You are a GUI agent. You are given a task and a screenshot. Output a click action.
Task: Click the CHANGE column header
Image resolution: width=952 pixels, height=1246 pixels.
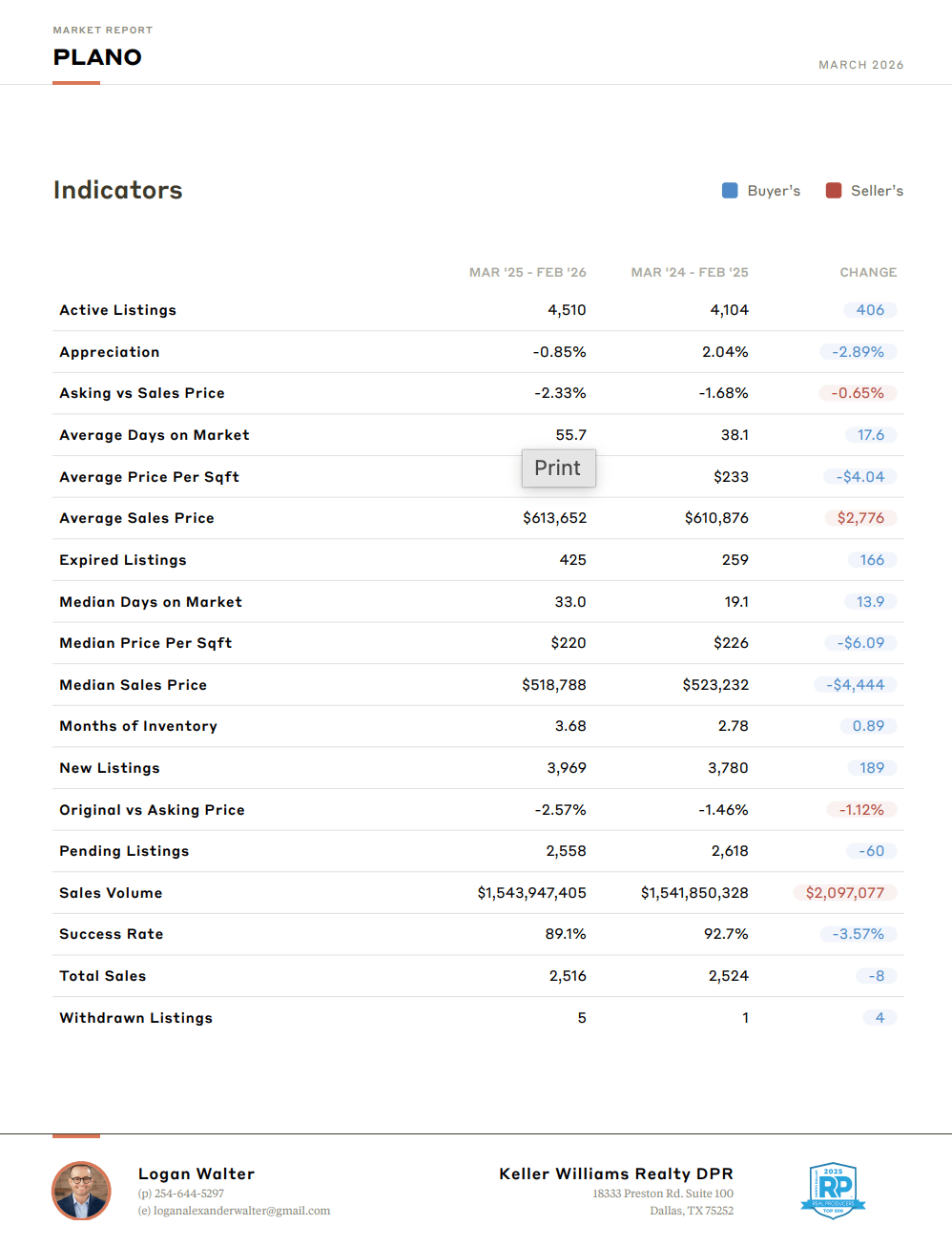[x=868, y=273]
